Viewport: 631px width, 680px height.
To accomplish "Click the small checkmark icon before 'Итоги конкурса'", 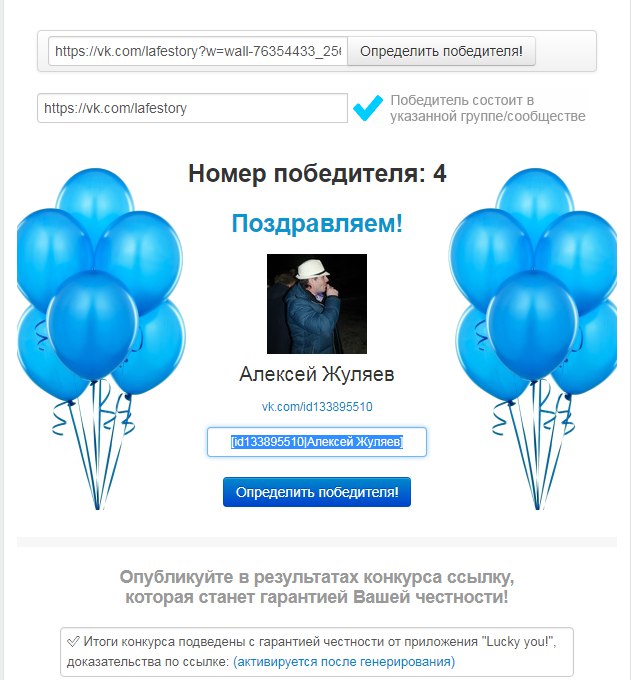I will pyautogui.click(x=73, y=641).
